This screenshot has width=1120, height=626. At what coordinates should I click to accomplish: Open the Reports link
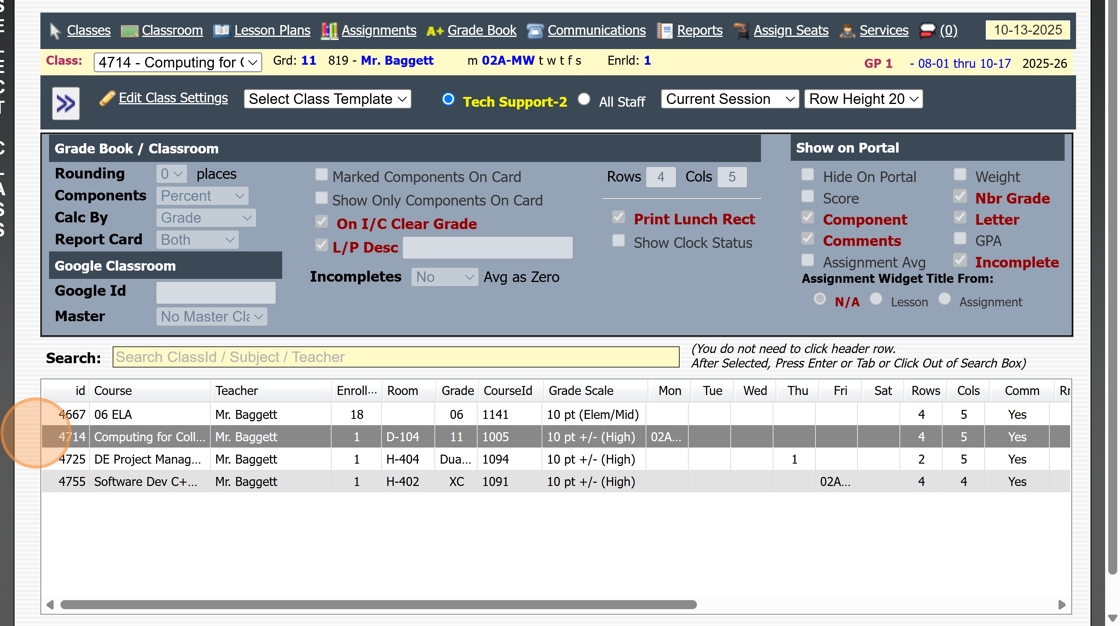699,30
